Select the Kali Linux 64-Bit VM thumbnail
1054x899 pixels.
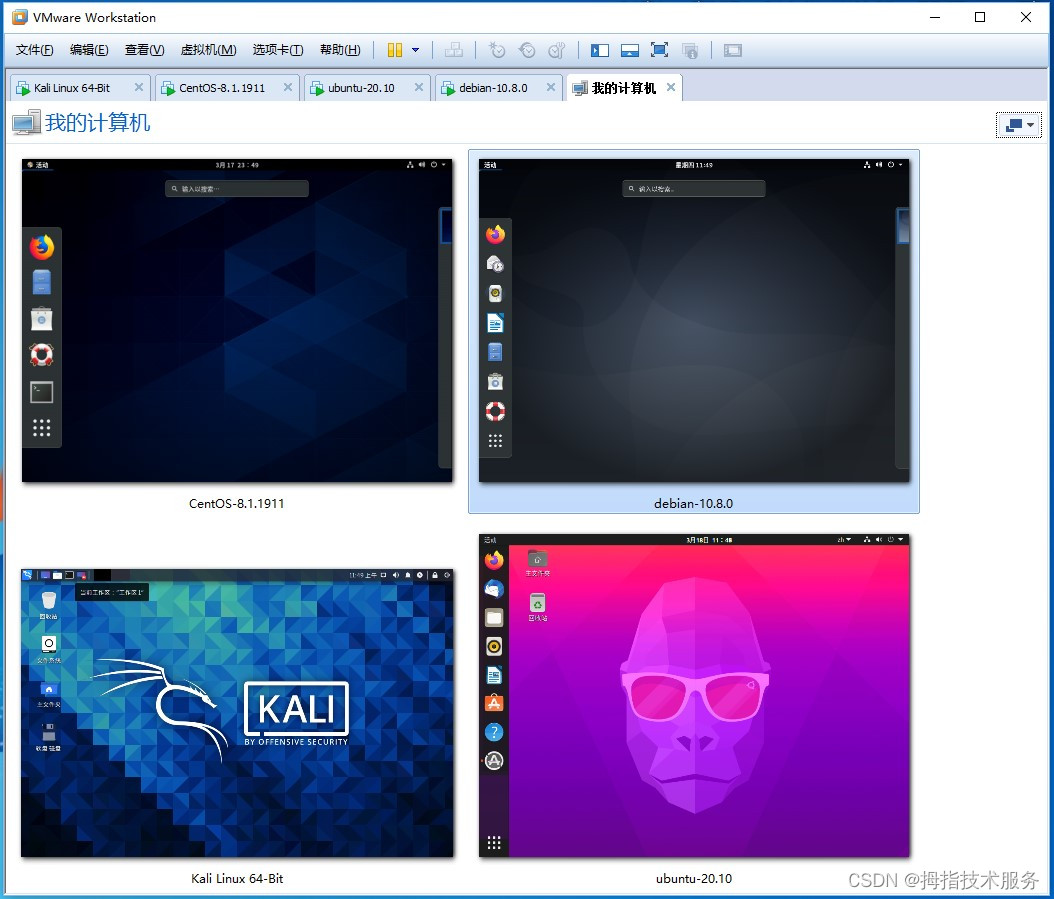point(237,713)
